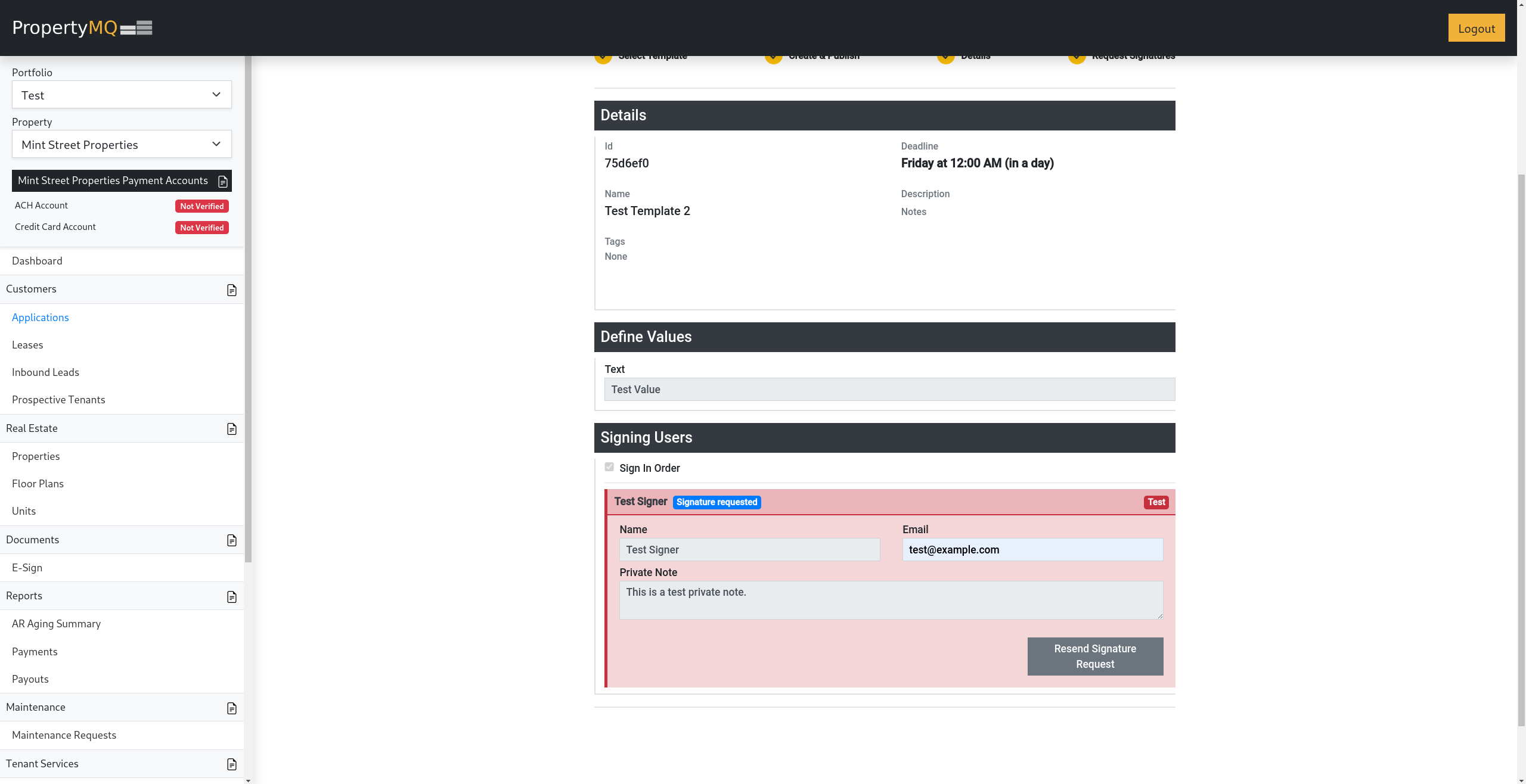Screen dimensions: 1526x784
Task: Toggle the Sign In Order checkbox
Action: point(609,467)
